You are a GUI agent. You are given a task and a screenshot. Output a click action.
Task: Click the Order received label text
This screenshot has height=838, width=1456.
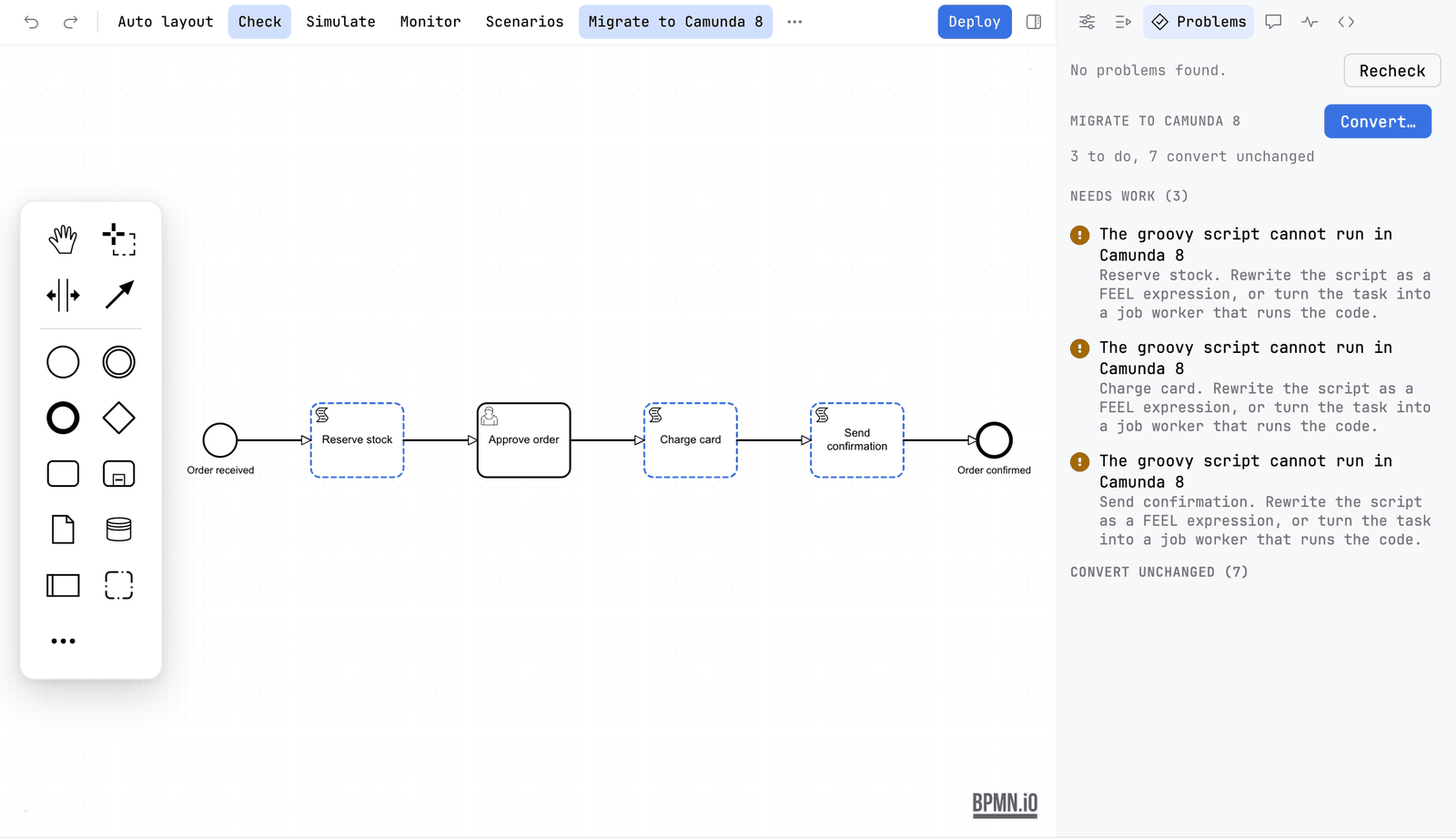coord(220,470)
